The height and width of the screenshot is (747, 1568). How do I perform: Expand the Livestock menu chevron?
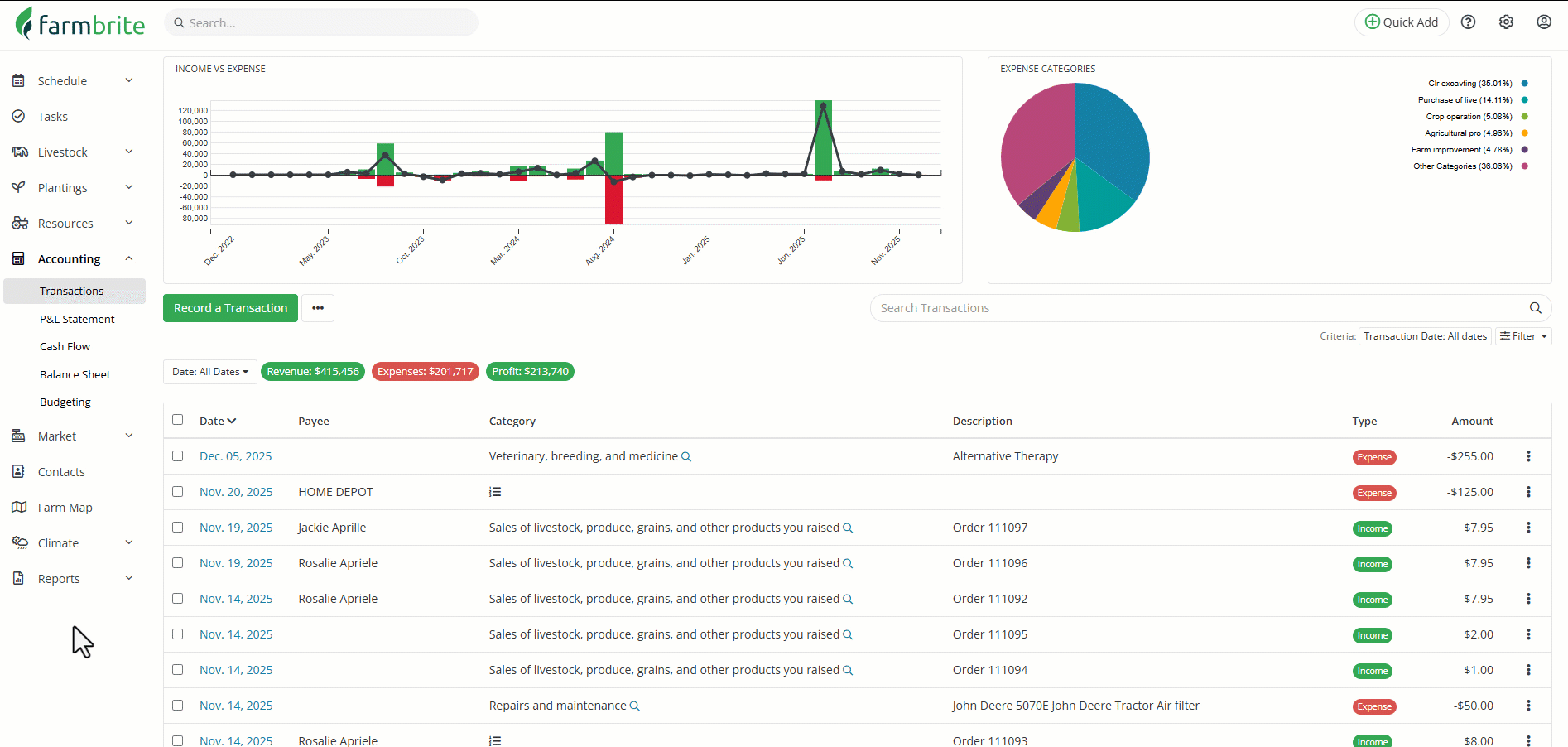point(129,152)
